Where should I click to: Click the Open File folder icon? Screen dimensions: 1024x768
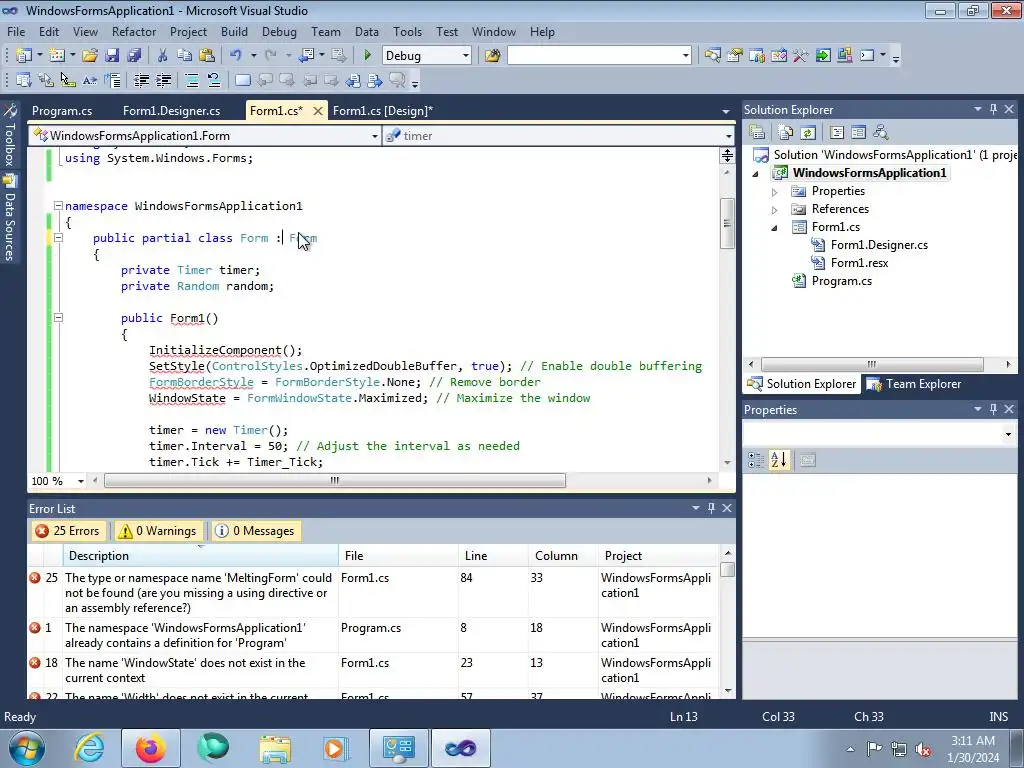[90, 56]
